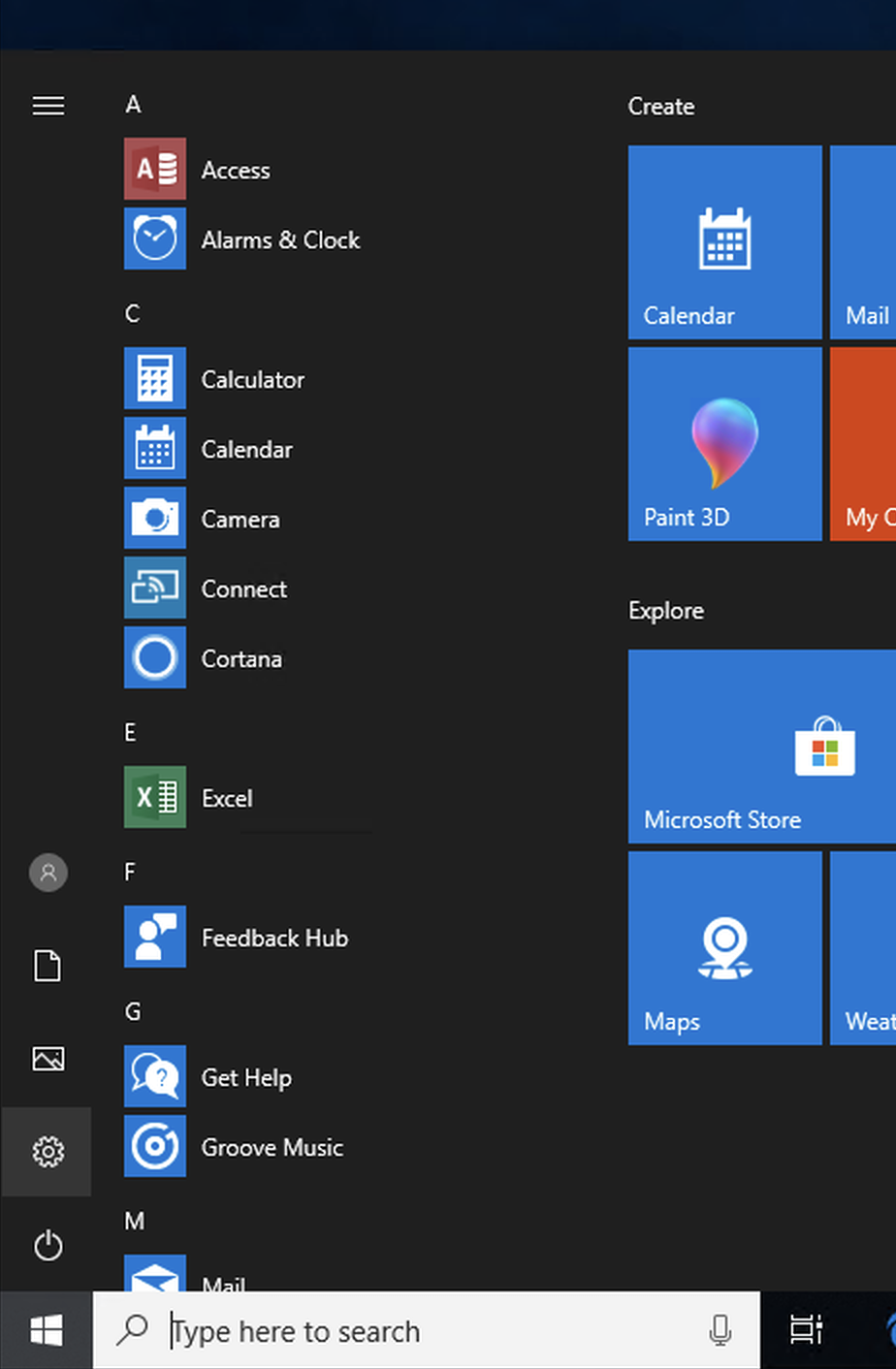896x1369 pixels.
Task: Click the letter E section header
Action: tap(131, 733)
